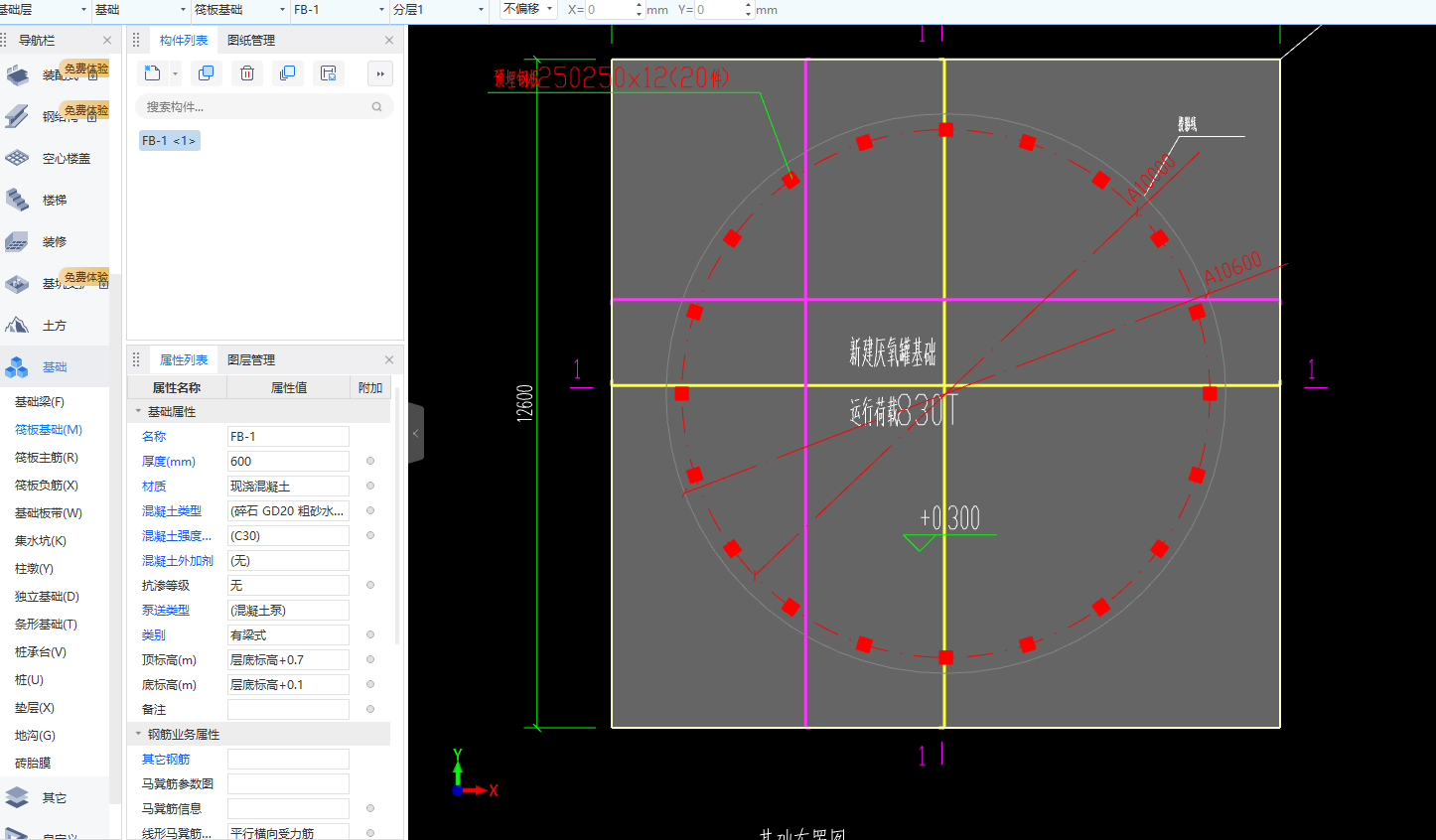Click the new component icon
This screenshot has width=1436, height=840.
click(152, 73)
